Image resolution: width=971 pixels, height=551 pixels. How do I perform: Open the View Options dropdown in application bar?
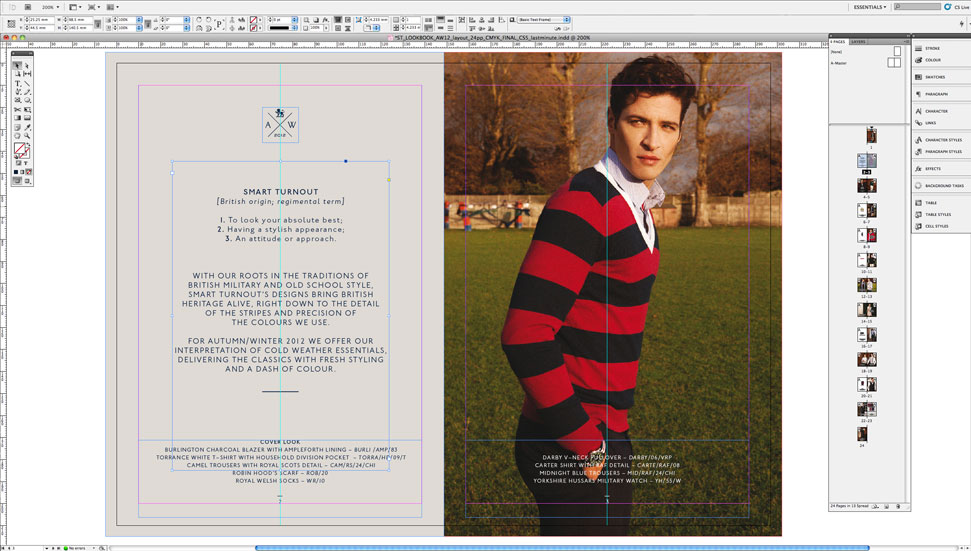click(x=75, y=7)
